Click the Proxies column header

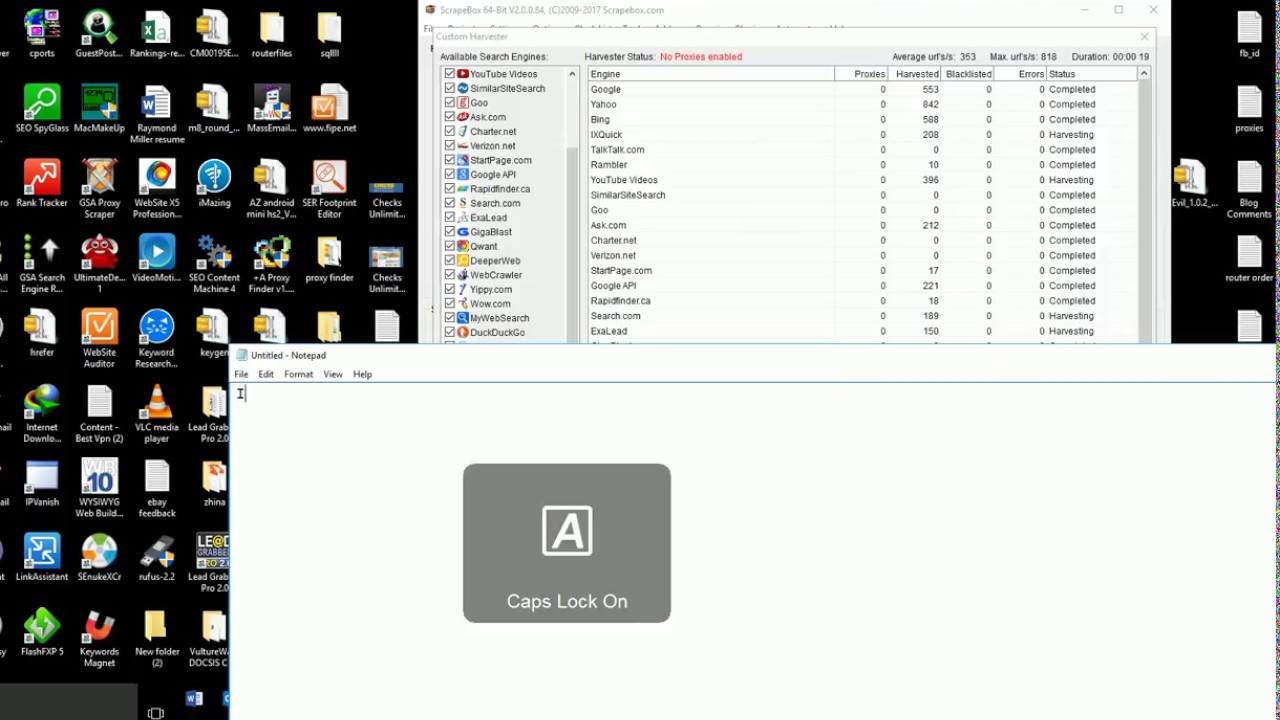click(862, 74)
